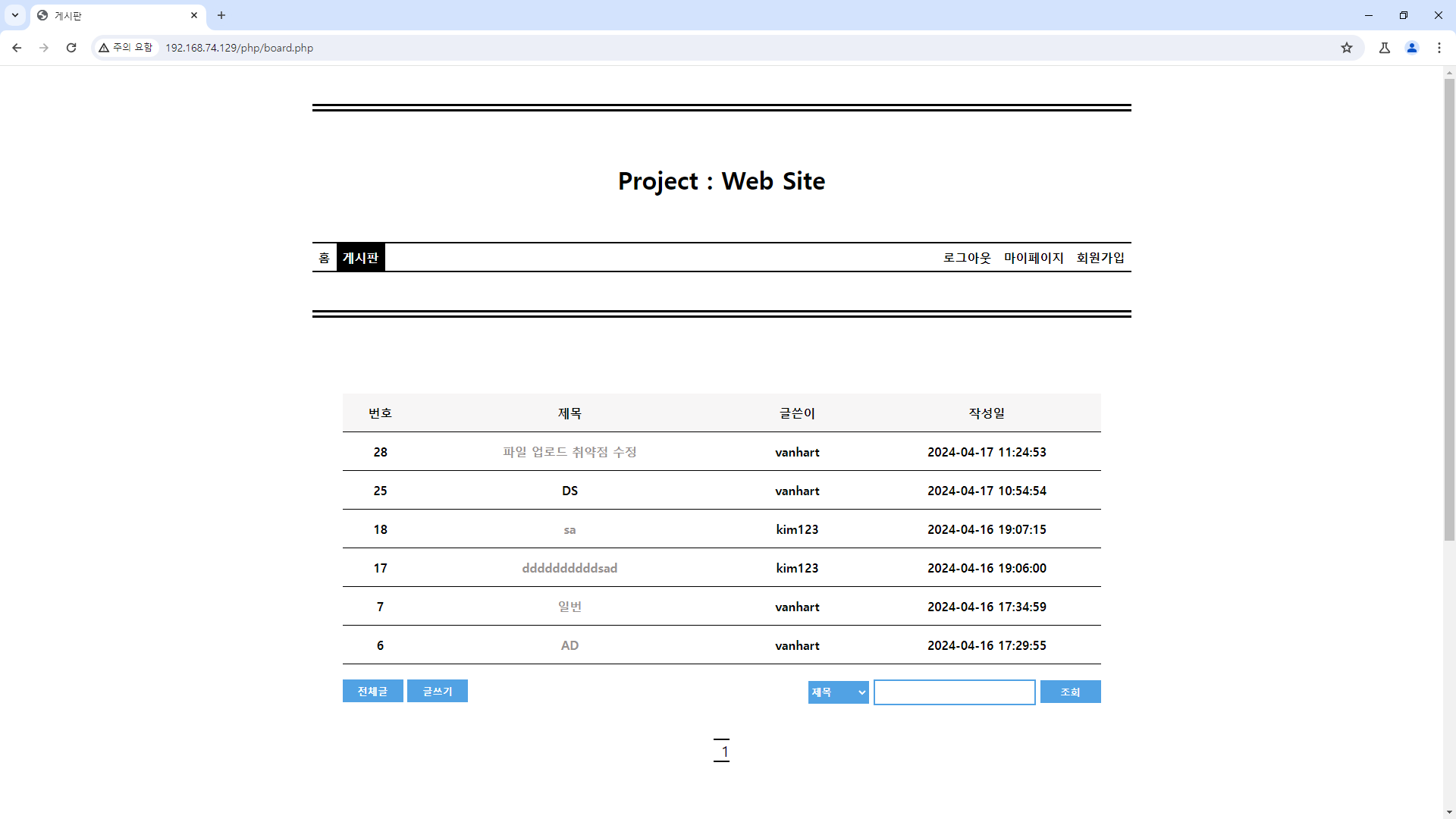The width and height of the screenshot is (1456, 819).
Task: Open the post titled DS
Action: (570, 491)
